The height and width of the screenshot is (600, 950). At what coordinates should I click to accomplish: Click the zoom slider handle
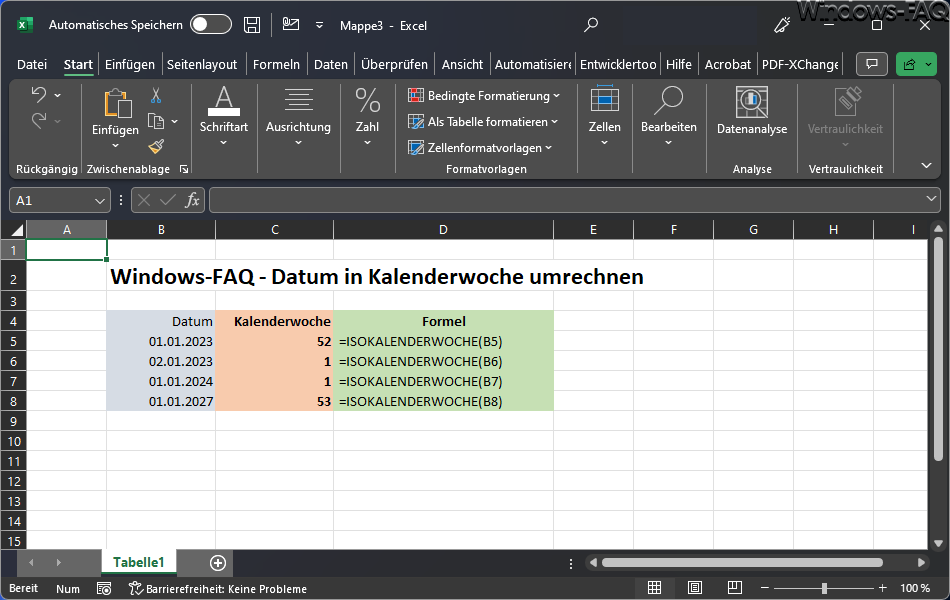(824, 588)
